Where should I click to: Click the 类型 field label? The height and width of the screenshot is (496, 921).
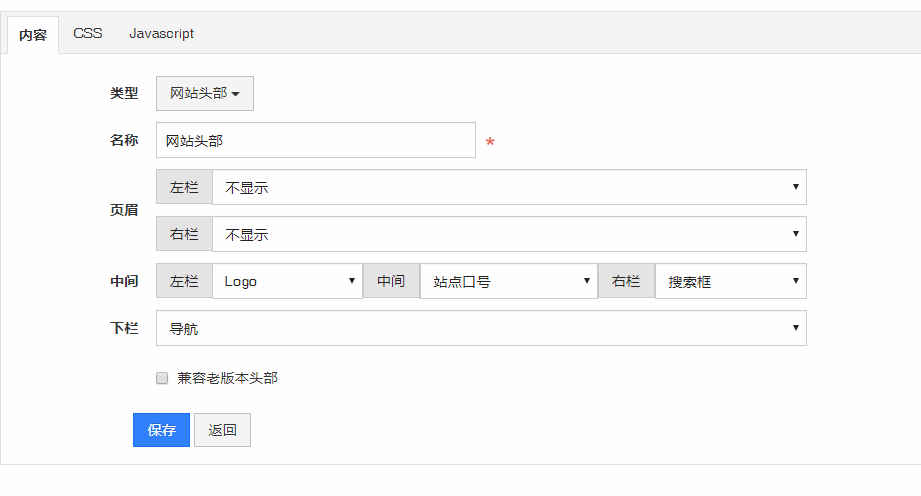pos(124,93)
